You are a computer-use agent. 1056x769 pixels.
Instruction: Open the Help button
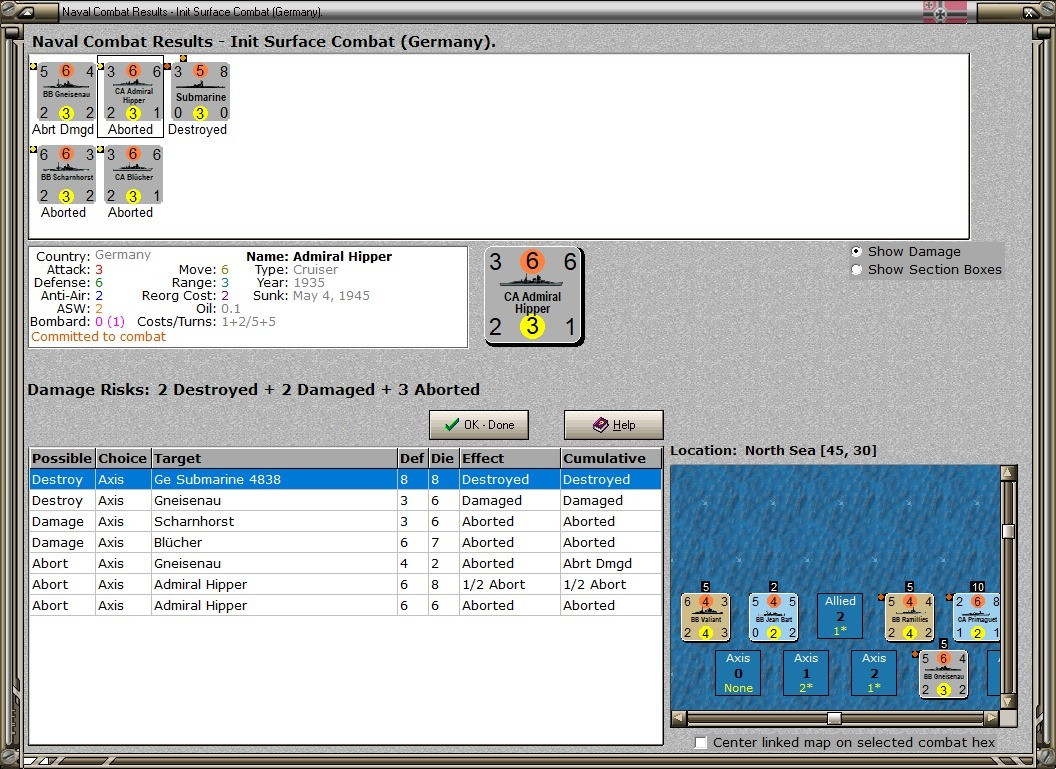[614, 425]
